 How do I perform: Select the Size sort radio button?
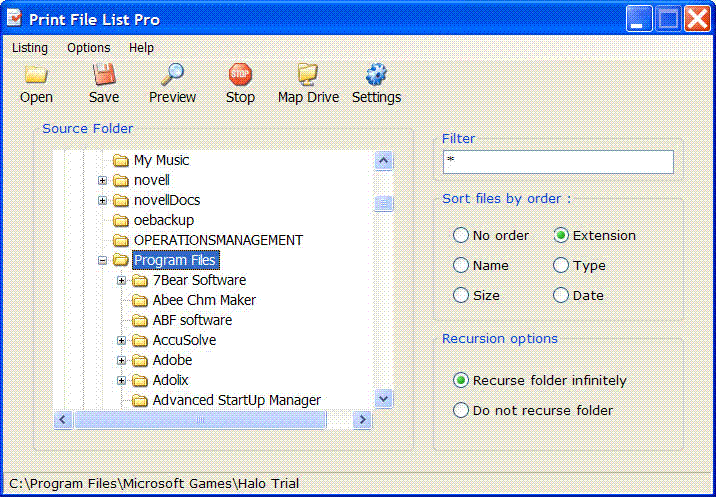point(461,295)
